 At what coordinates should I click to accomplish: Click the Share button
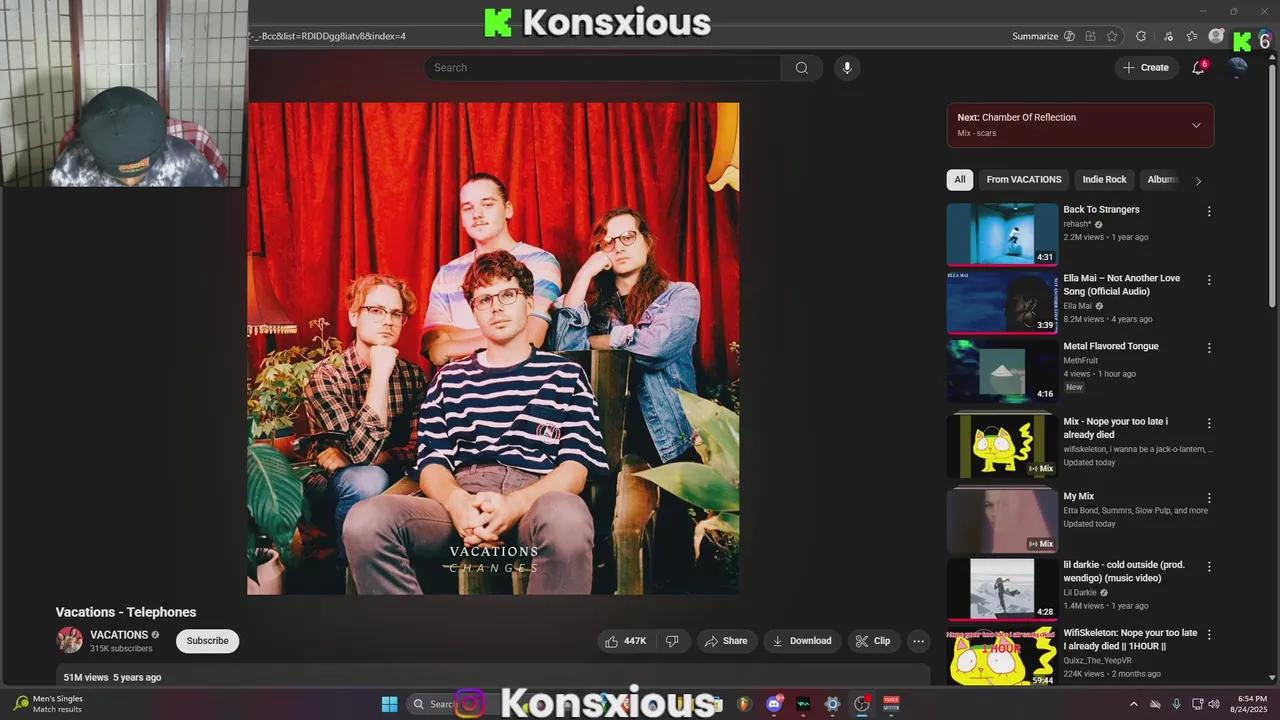tap(726, 641)
